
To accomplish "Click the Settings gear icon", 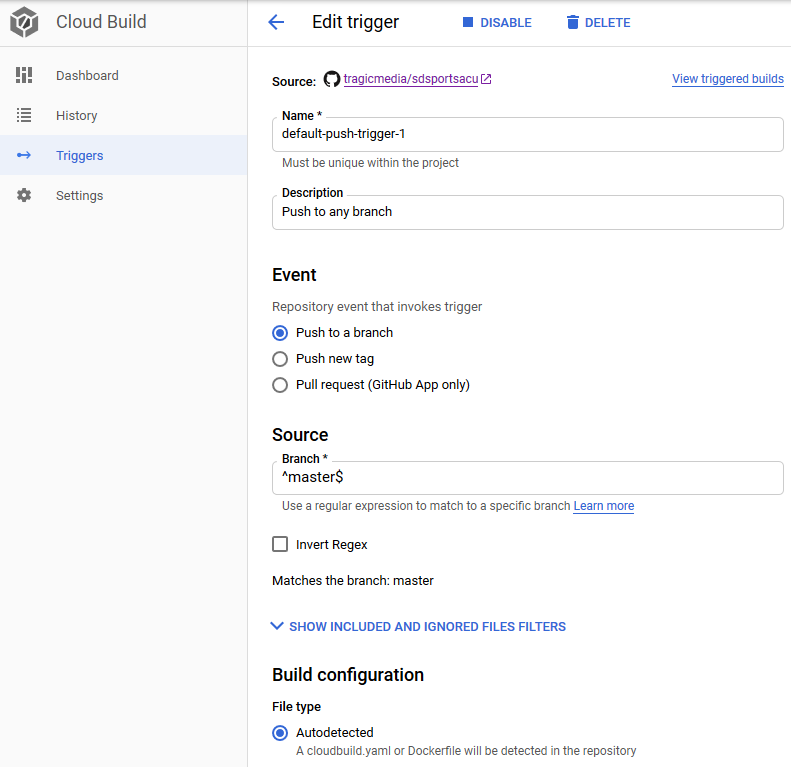I will [24, 195].
